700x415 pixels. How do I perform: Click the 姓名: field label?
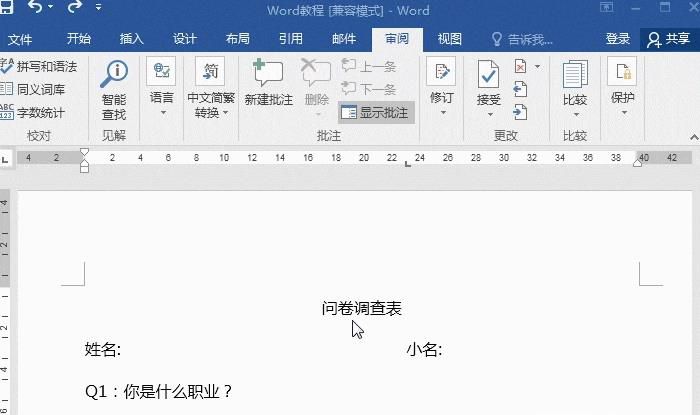(103, 349)
